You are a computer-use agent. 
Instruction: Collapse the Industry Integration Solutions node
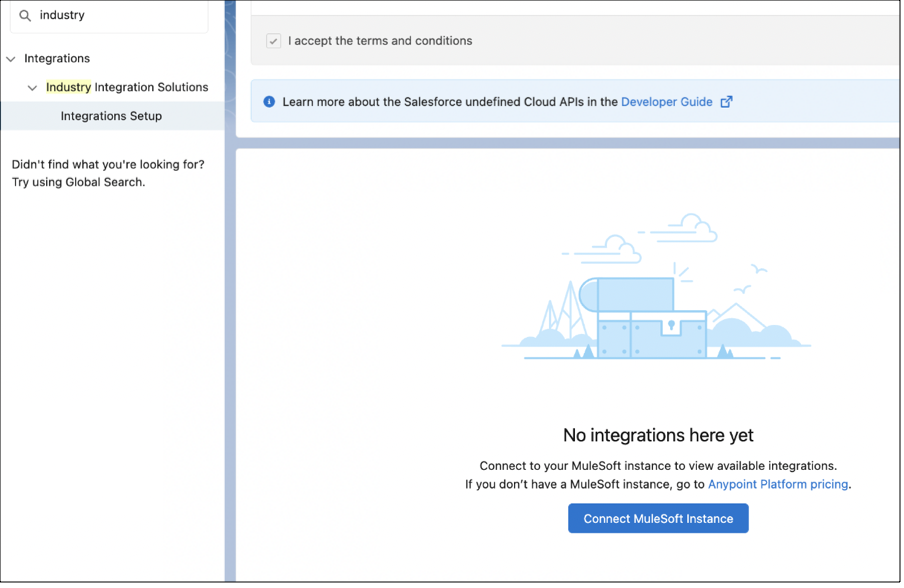(x=32, y=88)
